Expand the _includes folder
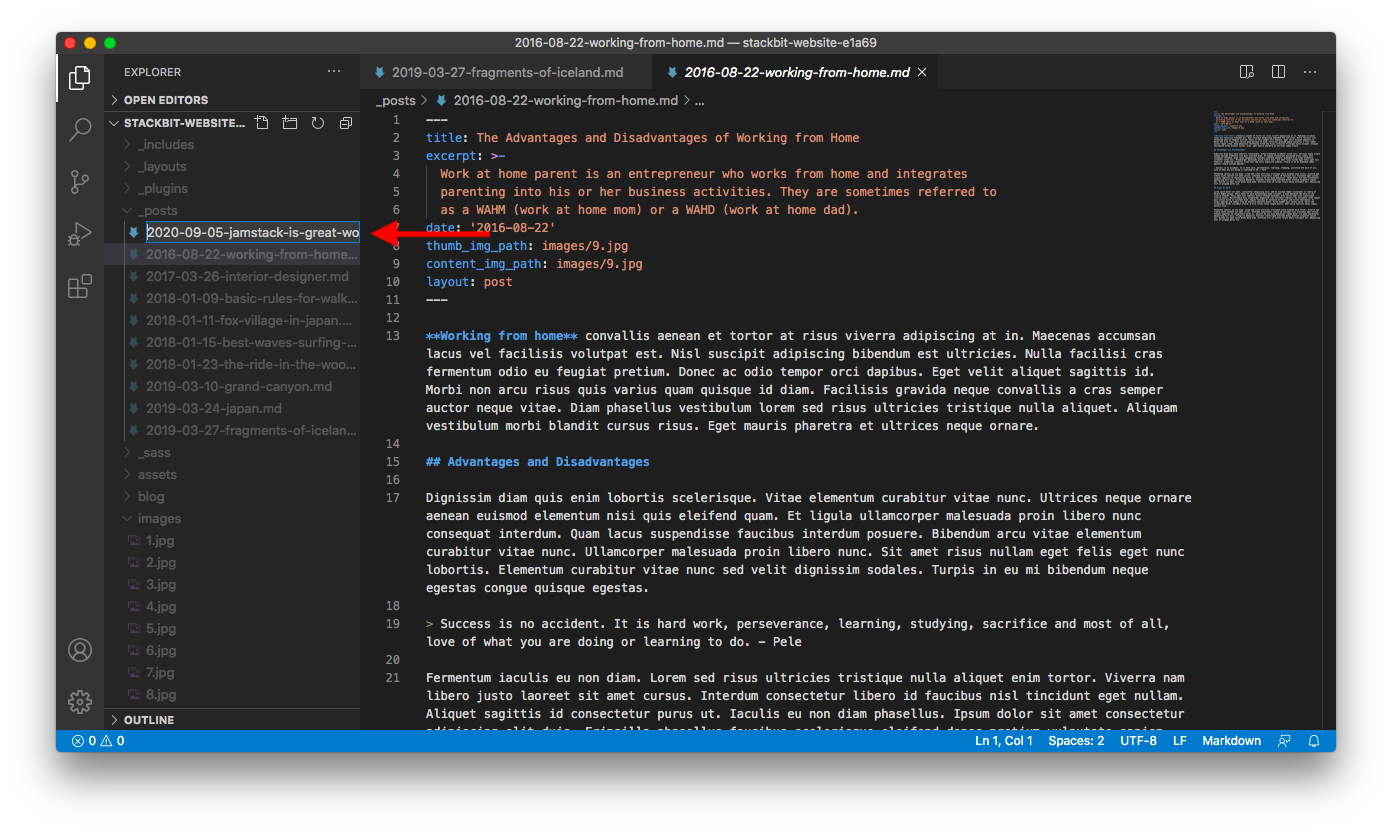This screenshot has height=832, width=1392. point(232,144)
